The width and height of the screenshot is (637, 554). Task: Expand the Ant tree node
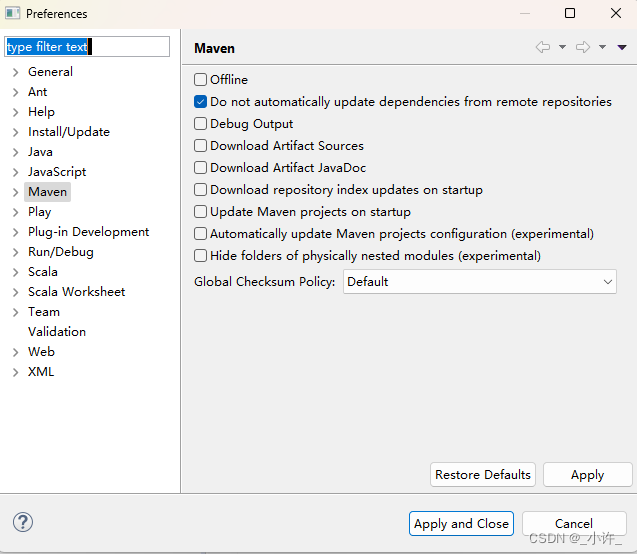coord(15,92)
